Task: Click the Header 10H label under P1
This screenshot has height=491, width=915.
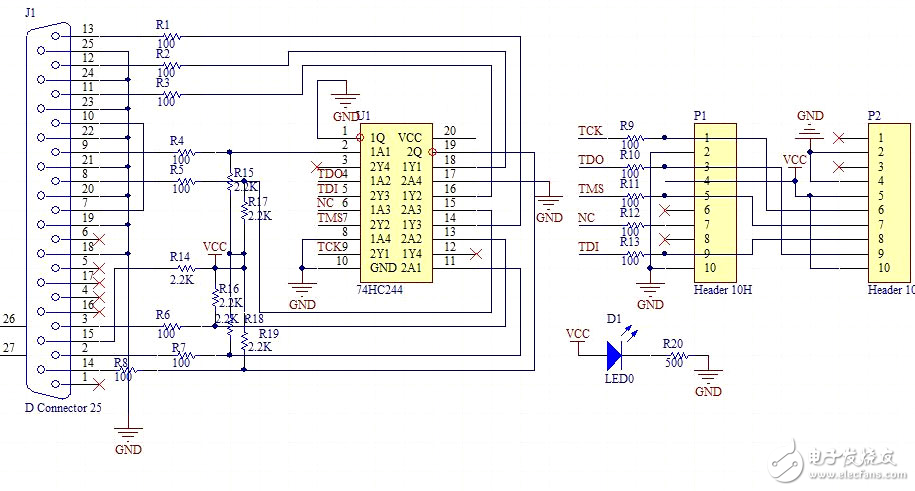Action: [x=720, y=290]
